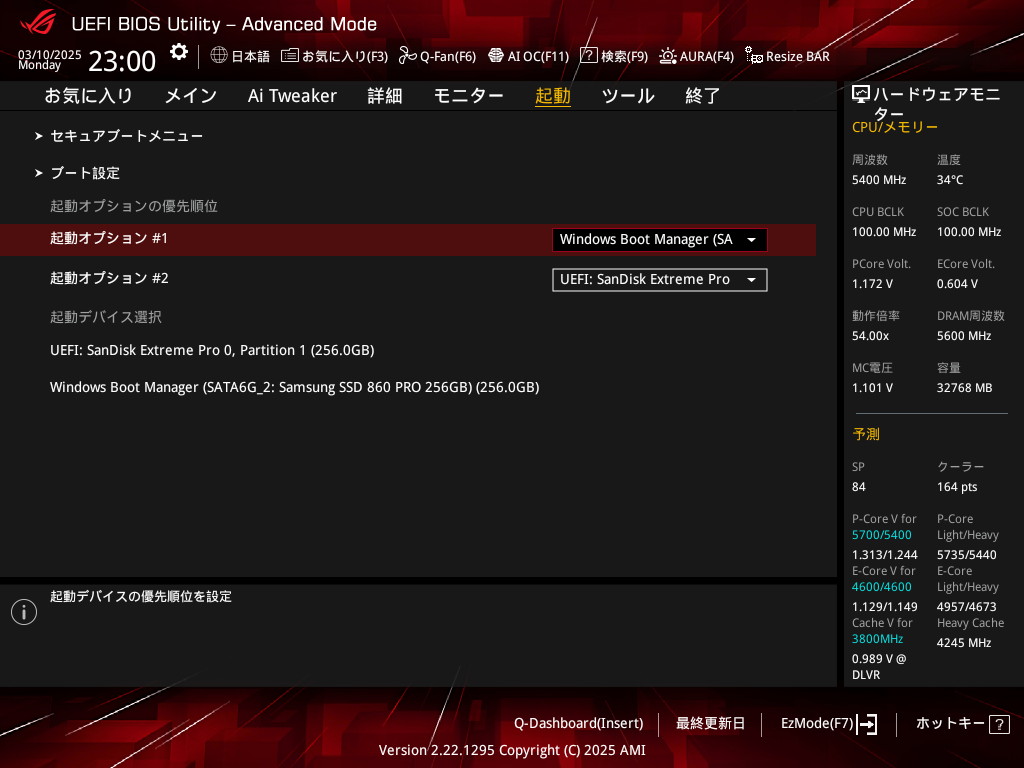This screenshot has width=1024, height=768.
Task: Click DRAM frequency 5600 MHz value
Action: (x=964, y=336)
